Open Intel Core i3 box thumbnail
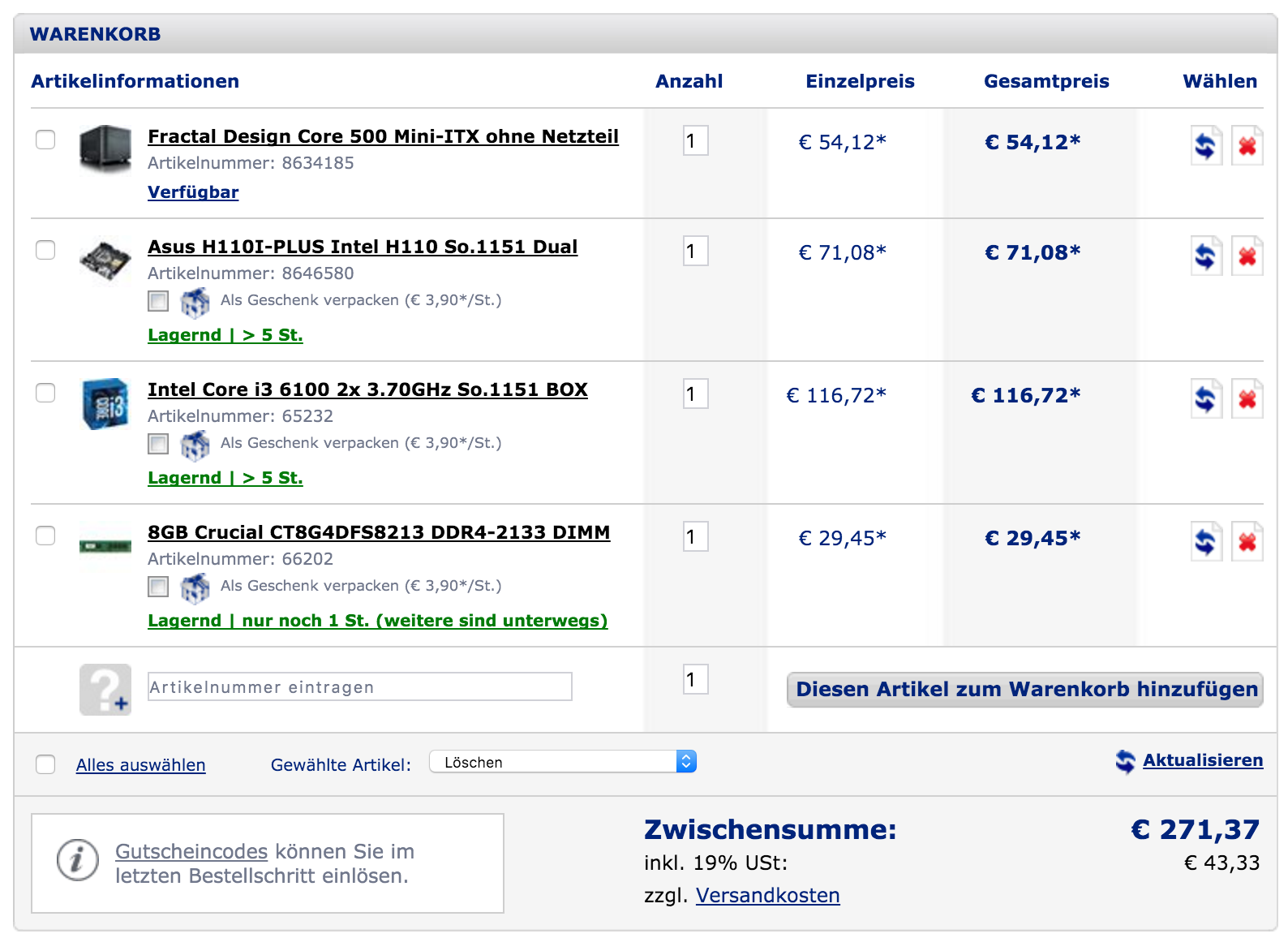Image resolution: width=1288 pixels, height=938 pixels. tap(105, 403)
